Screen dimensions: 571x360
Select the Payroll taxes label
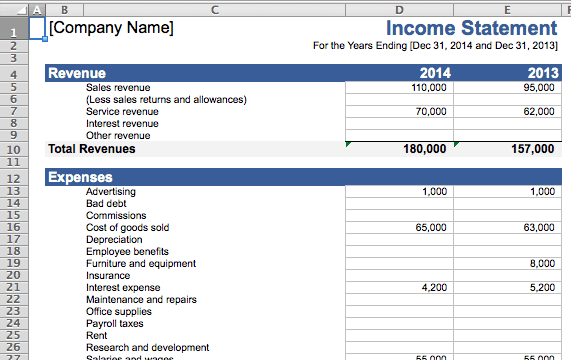[x=115, y=324]
